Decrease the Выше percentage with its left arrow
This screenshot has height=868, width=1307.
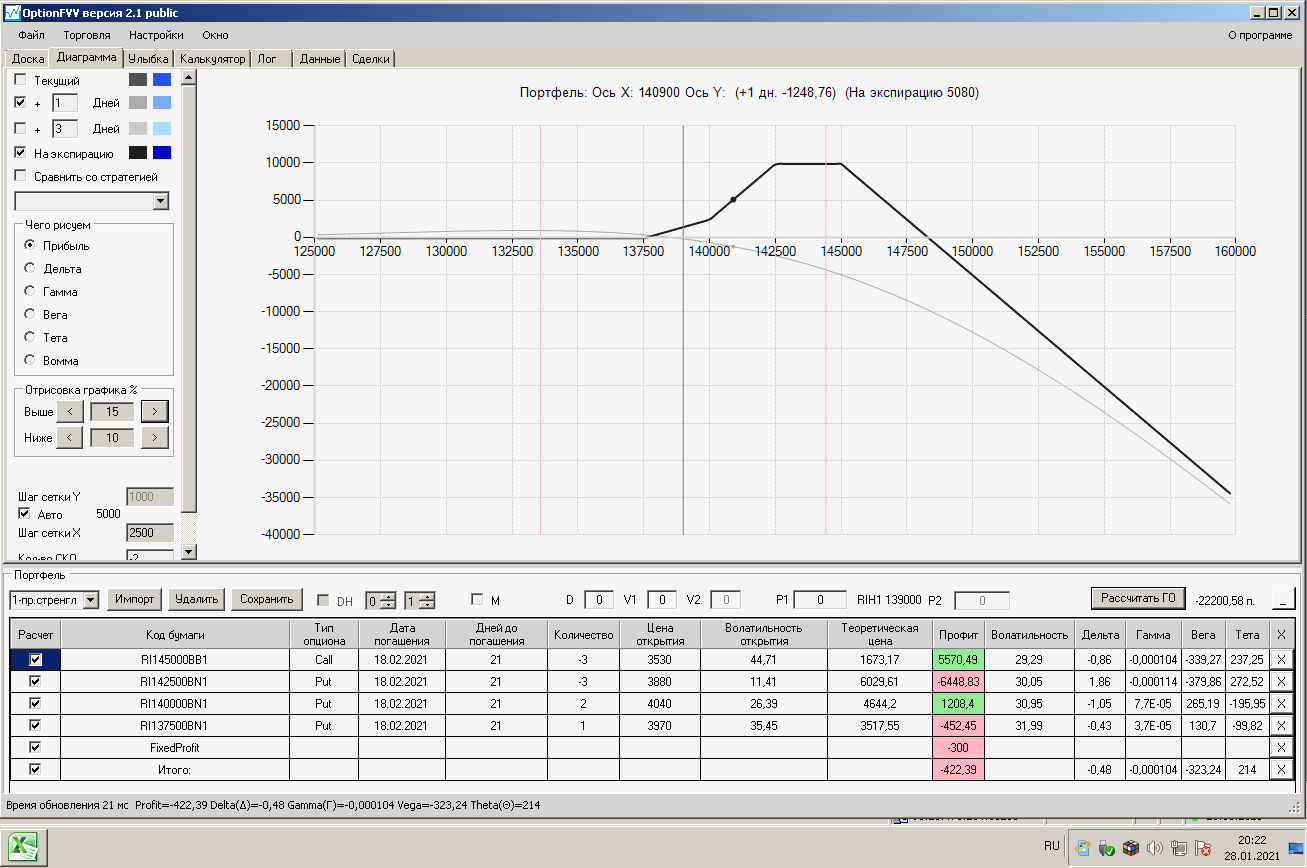coord(69,411)
